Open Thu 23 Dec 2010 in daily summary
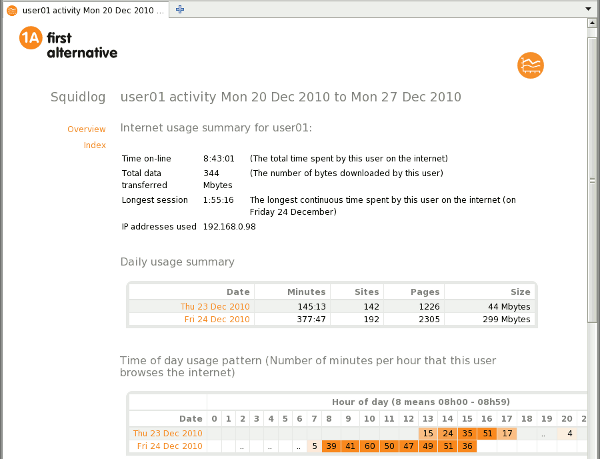 (215, 306)
